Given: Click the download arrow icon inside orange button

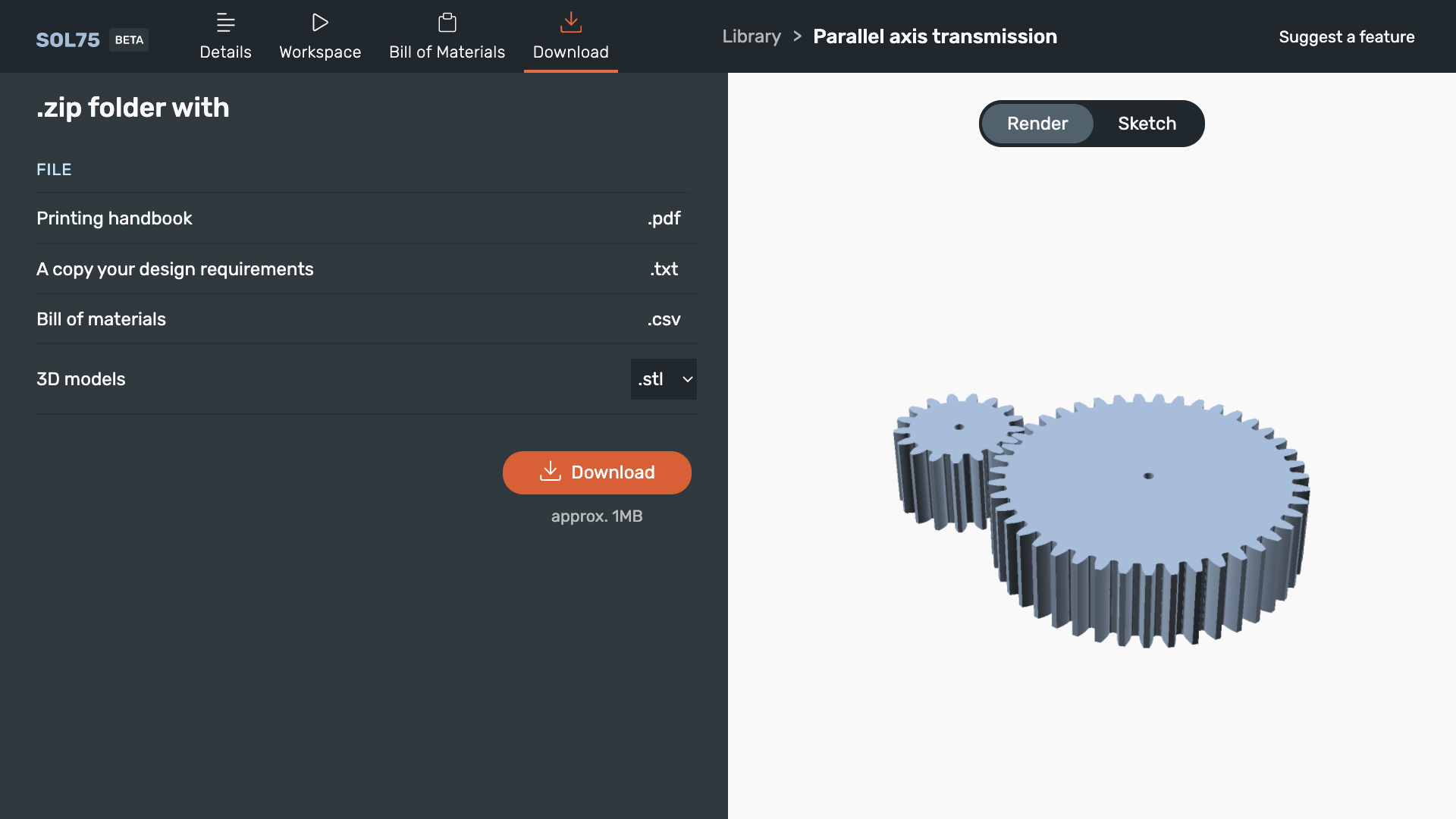Looking at the screenshot, I should click(551, 472).
